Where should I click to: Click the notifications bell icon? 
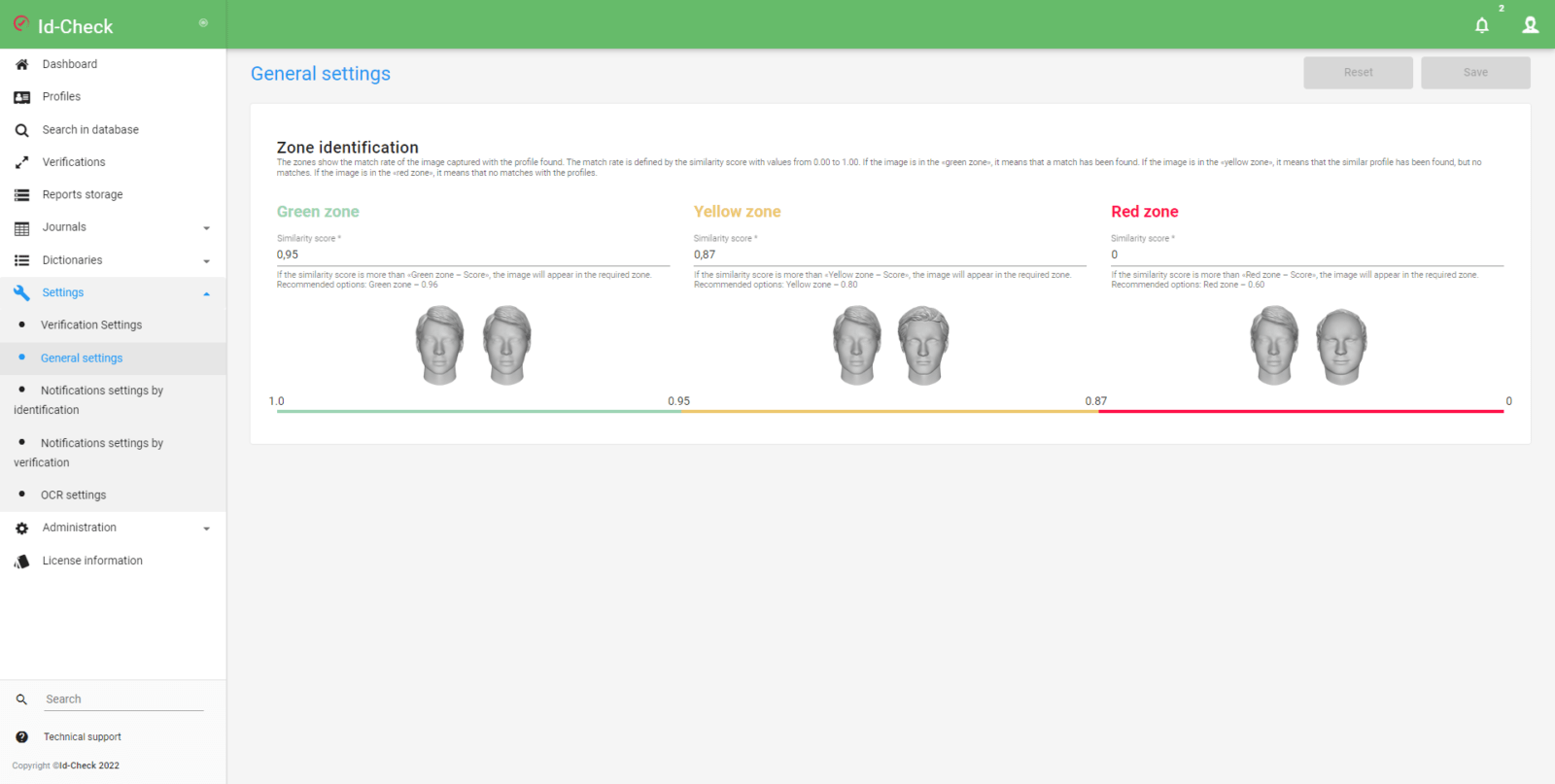(x=1481, y=25)
